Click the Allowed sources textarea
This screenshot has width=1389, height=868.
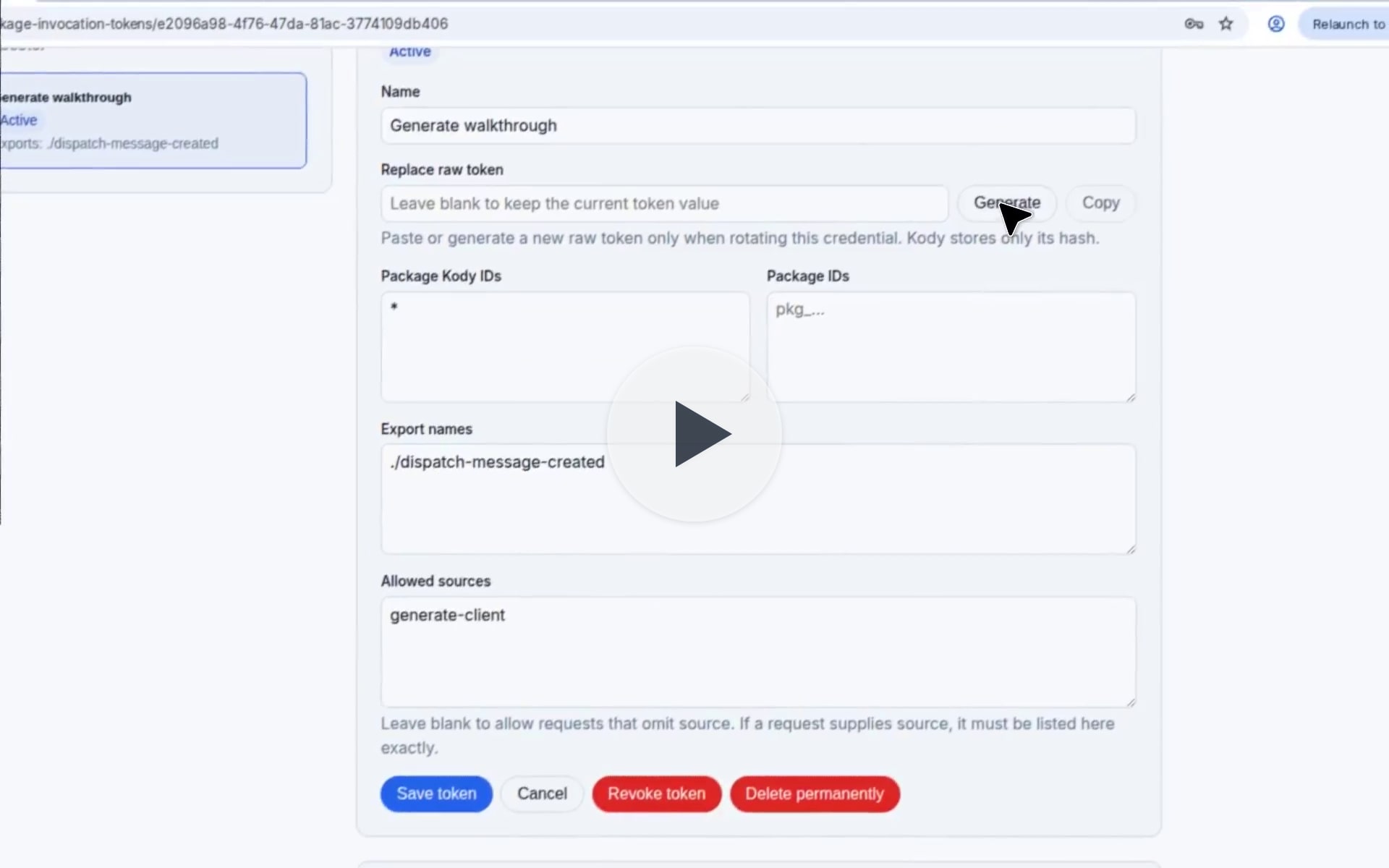point(758,652)
